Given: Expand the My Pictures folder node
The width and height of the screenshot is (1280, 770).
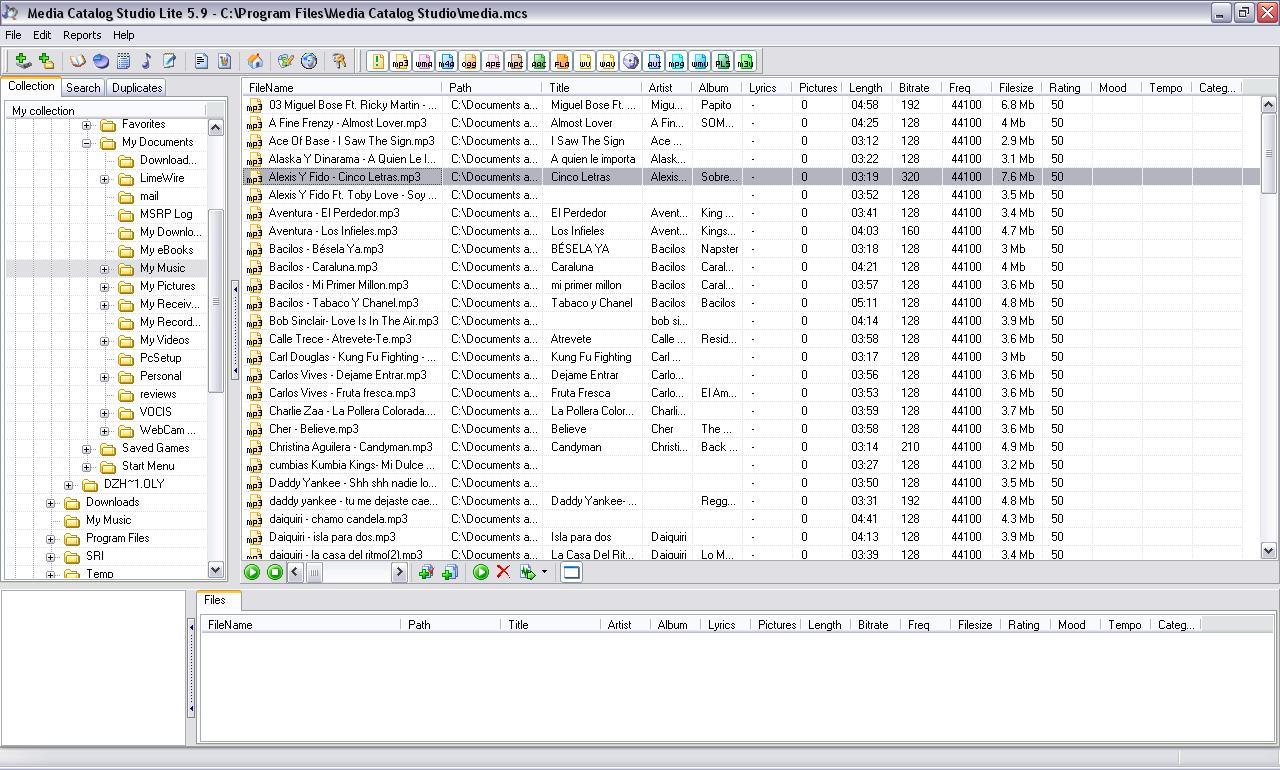Looking at the screenshot, I should [x=105, y=287].
